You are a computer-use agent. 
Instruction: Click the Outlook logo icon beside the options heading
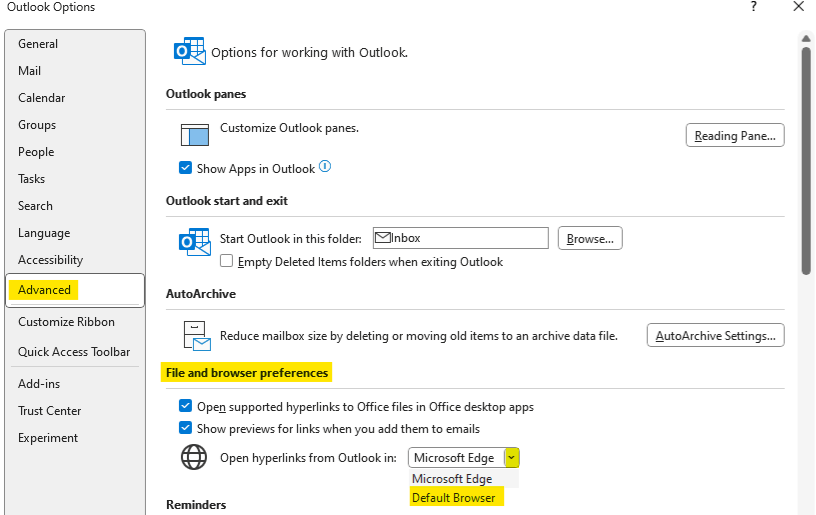pyautogui.click(x=189, y=52)
